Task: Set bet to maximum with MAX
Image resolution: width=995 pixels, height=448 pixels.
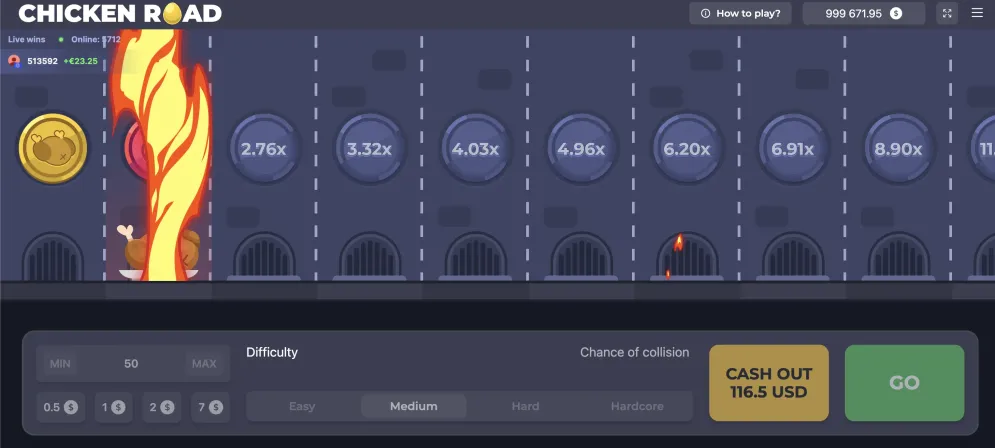Action: coord(204,364)
